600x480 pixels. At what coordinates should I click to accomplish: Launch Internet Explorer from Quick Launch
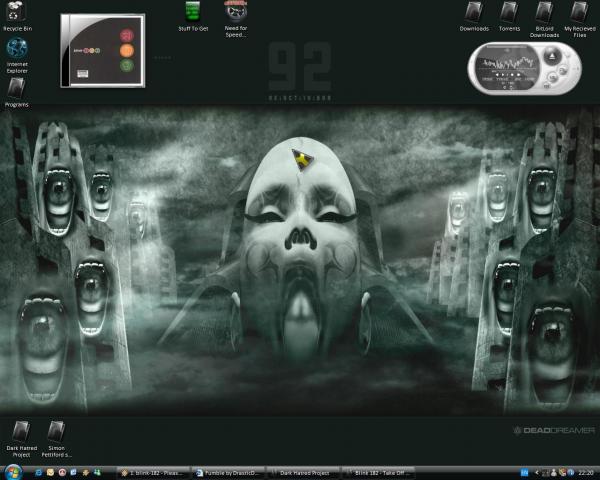[38, 472]
